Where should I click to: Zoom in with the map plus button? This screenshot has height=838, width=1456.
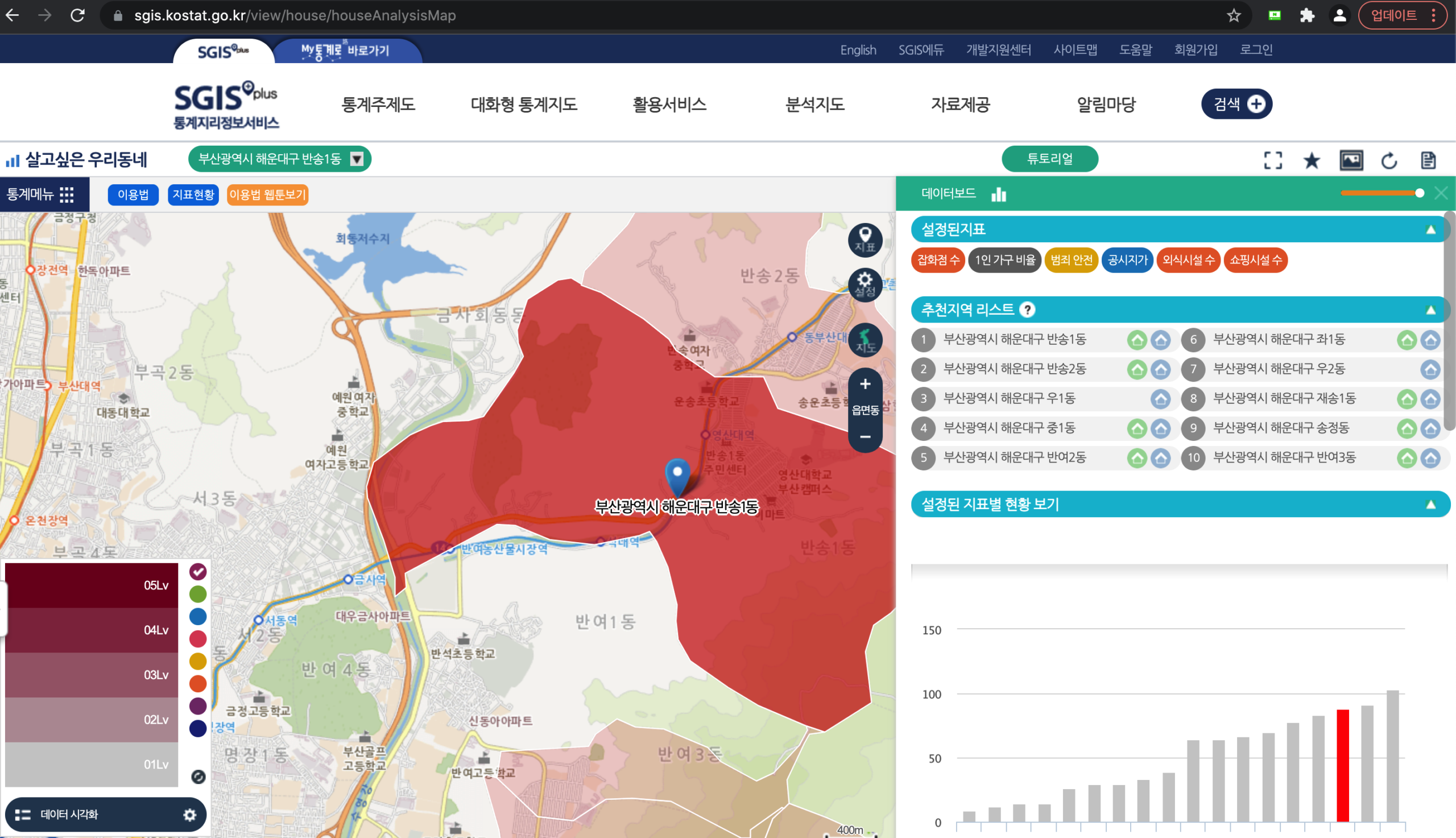point(864,384)
